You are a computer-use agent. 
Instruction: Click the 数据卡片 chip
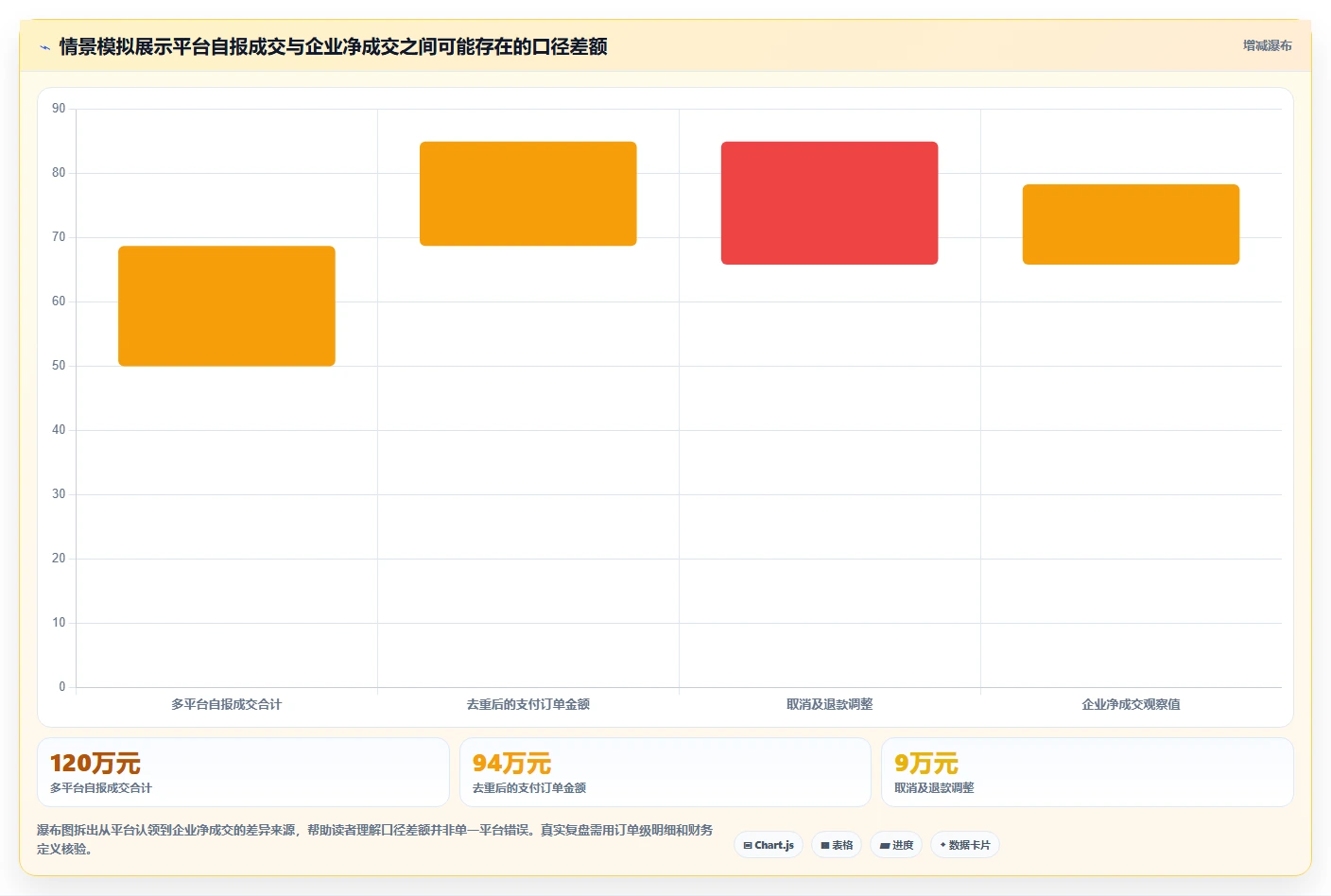[965, 845]
